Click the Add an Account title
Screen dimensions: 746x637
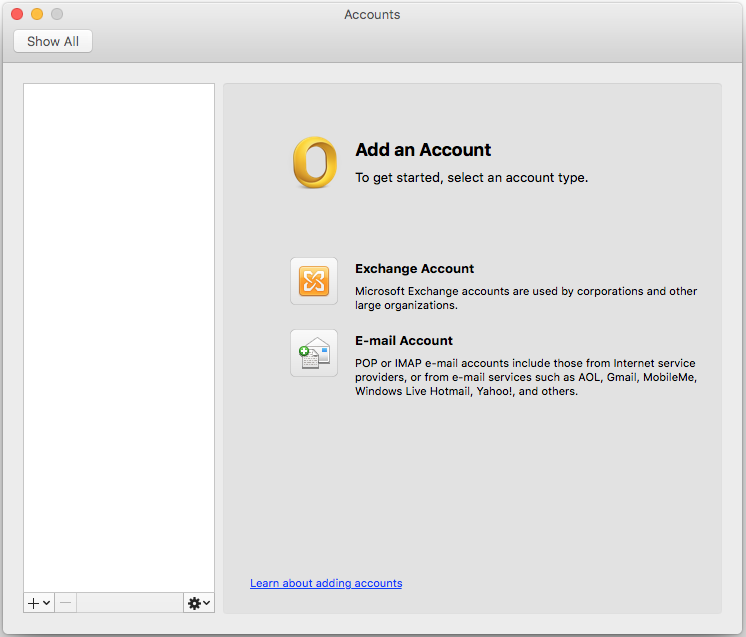point(423,150)
